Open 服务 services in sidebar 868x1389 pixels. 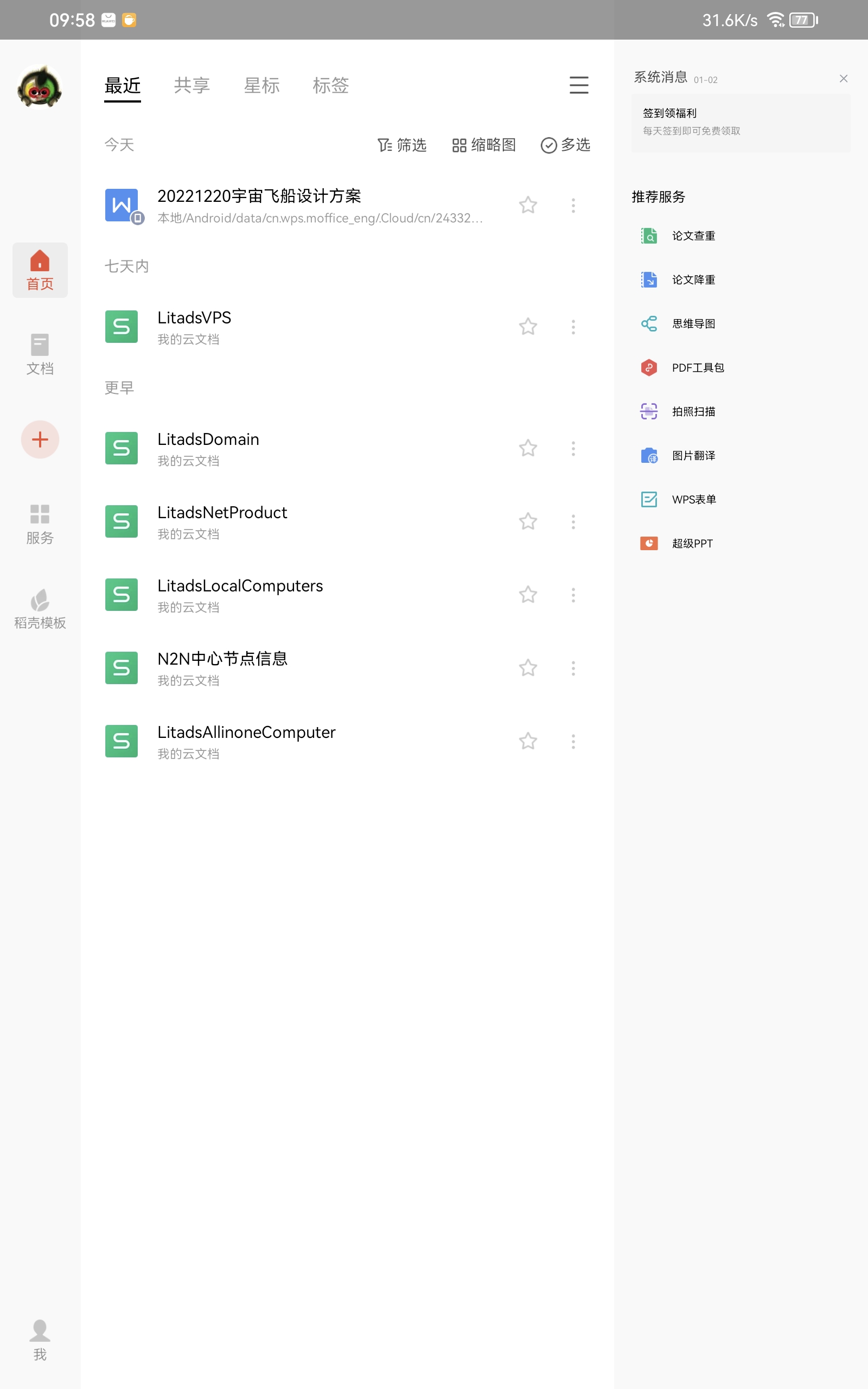(40, 524)
